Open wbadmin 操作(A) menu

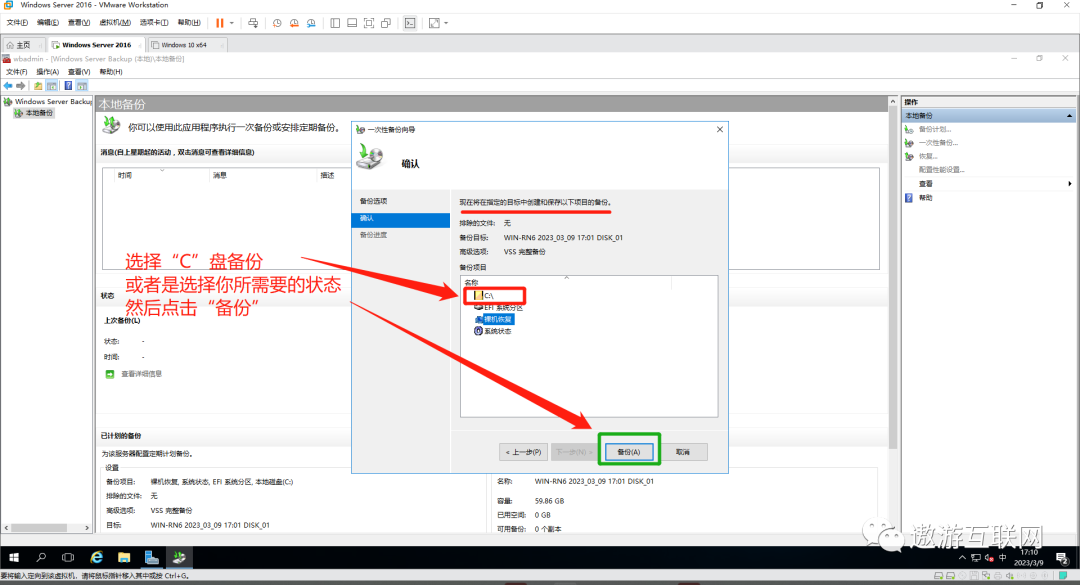coord(48,72)
